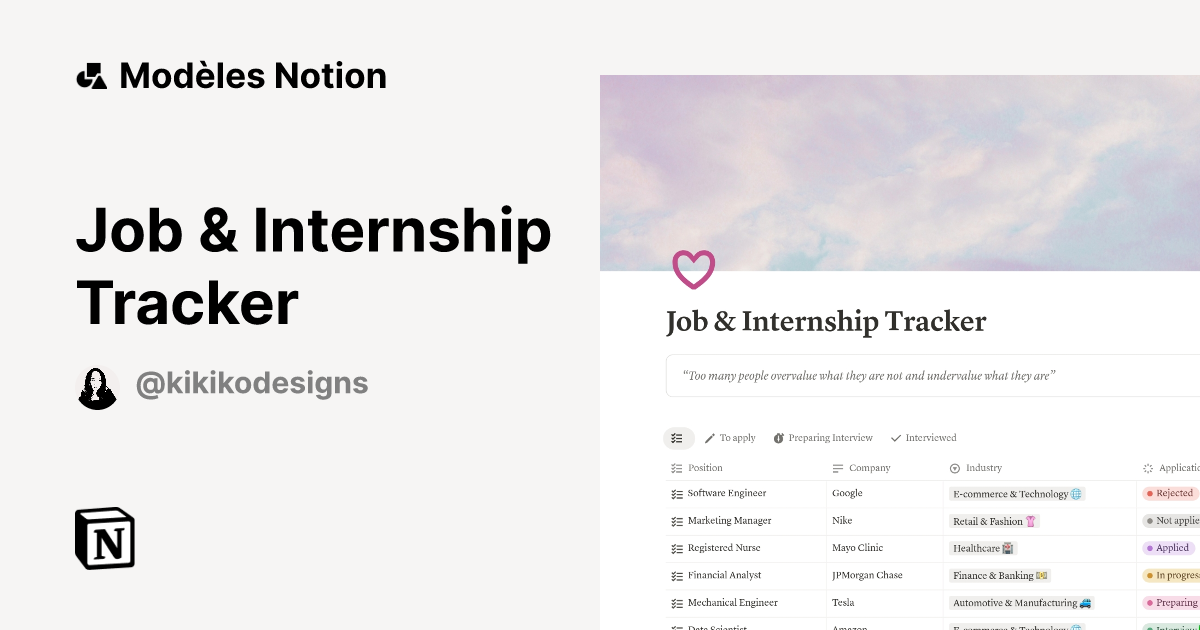This screenshot has width=1200, height=630.
Task: Click the 'Applied' status tag for Registered Nurse
Action: coord(1168,548)
